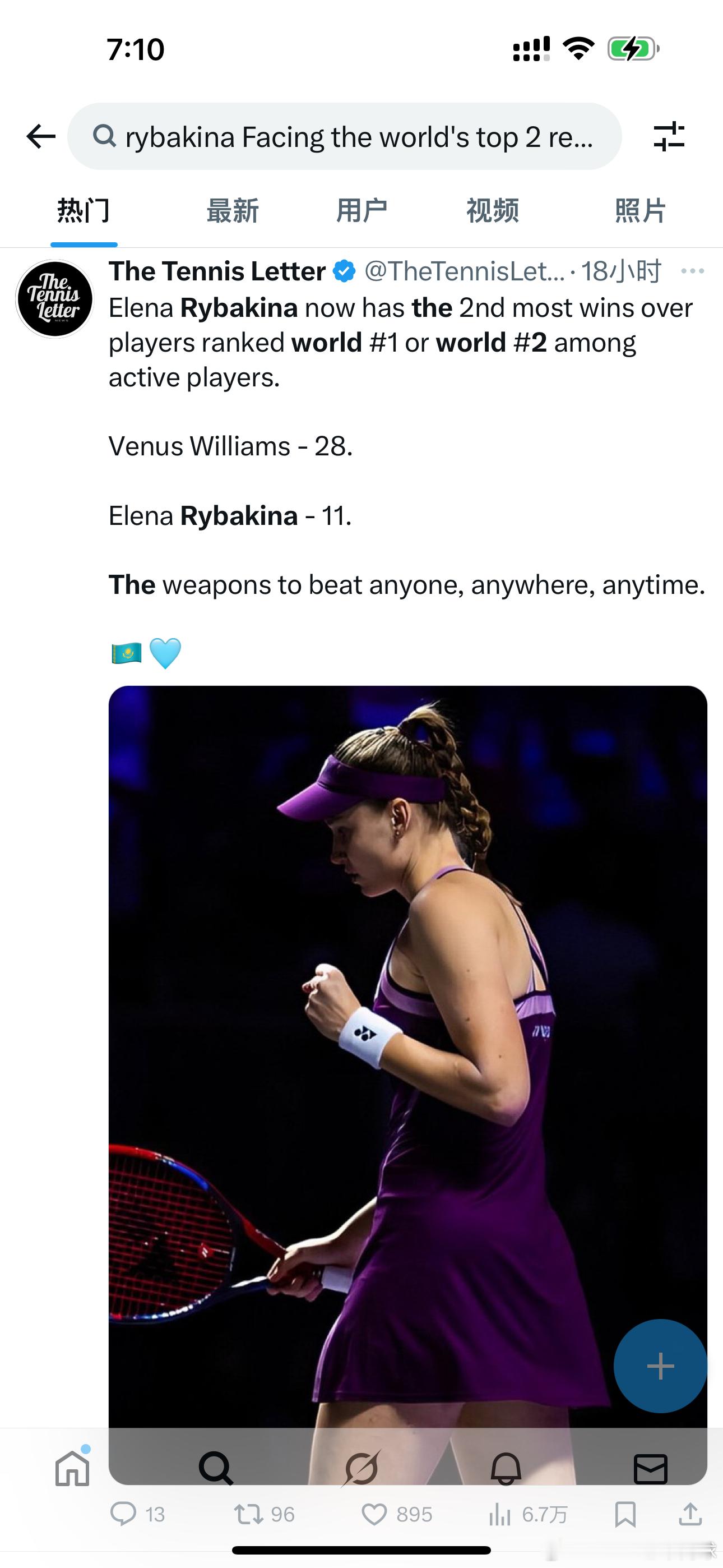This screenshot has width=723, height=1568.
Task: Tap the reply comment icon
Action: [123, 1513]
